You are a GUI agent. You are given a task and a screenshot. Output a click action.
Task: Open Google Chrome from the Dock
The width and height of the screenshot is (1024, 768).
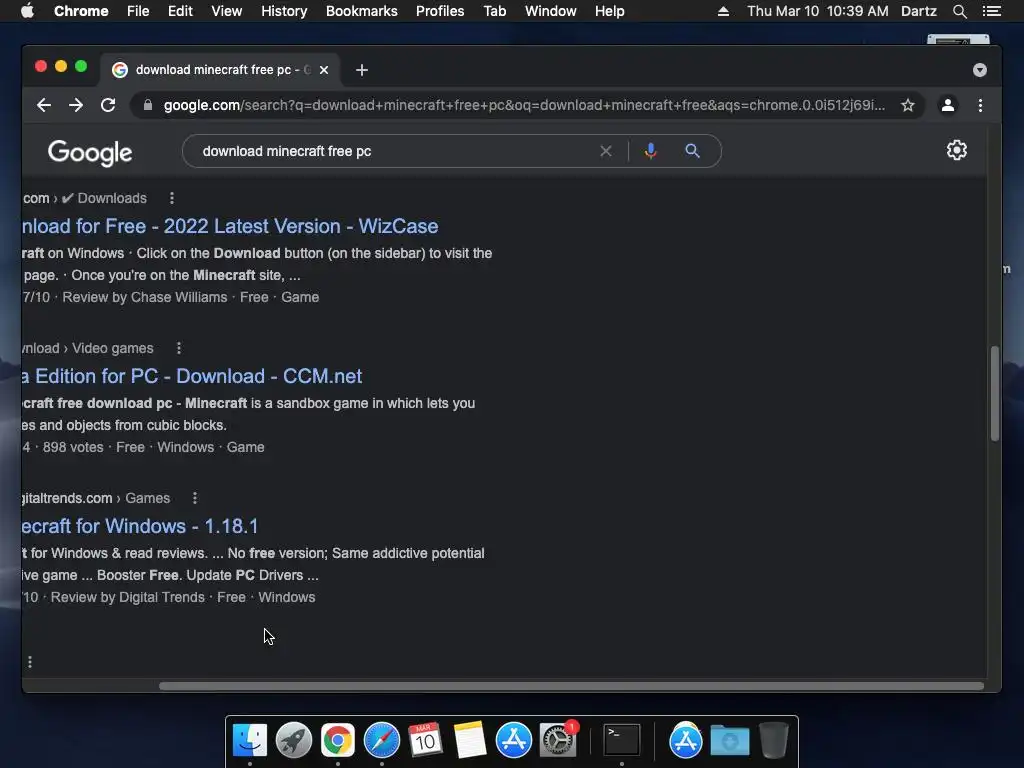click(x=338, y=741)
